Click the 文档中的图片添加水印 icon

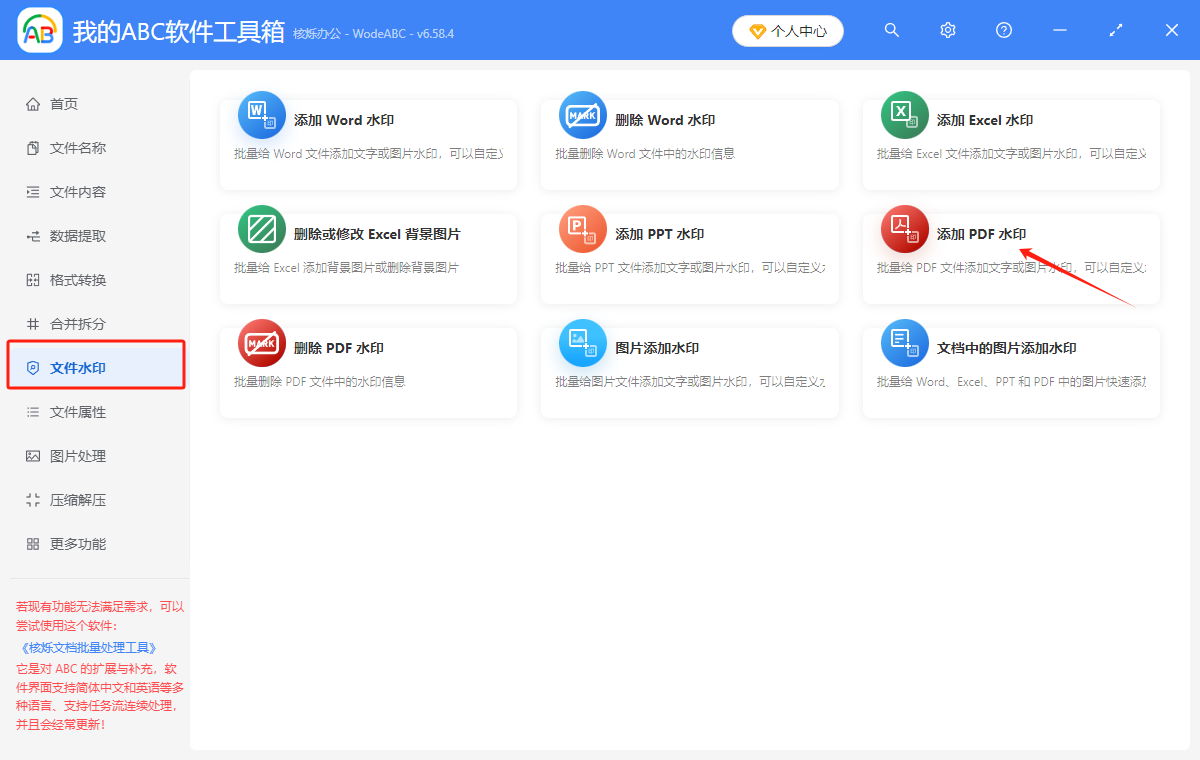tap(904, 343)
